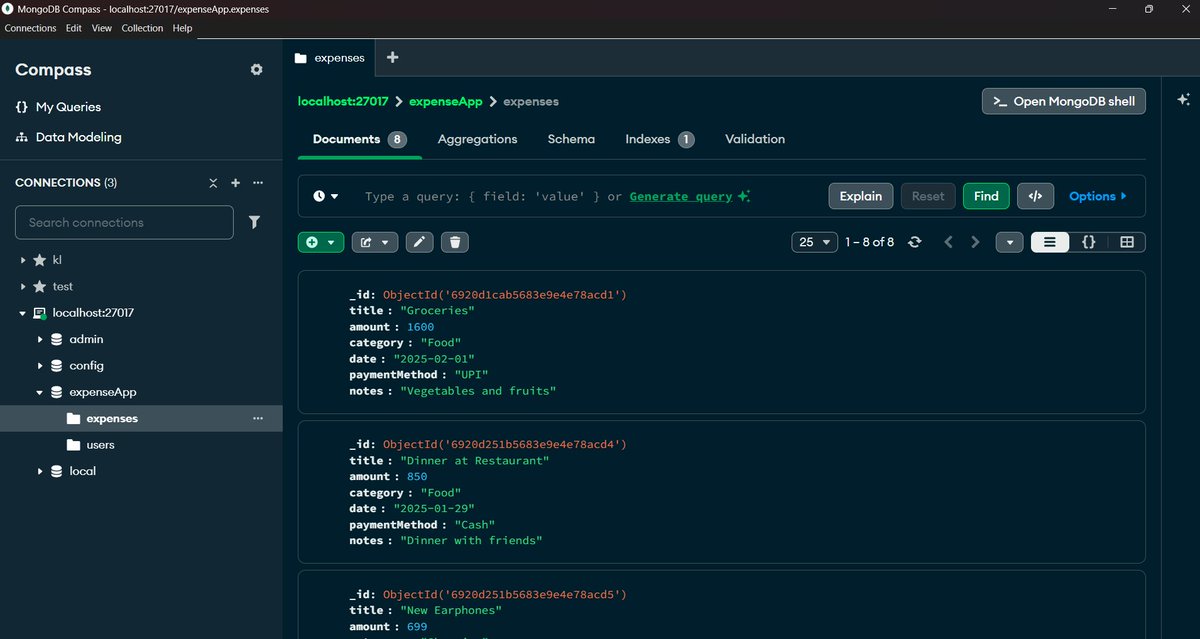Select the expenses workspace tab
This screenshot has height=639, width=1200.
(x=330, y=58)
